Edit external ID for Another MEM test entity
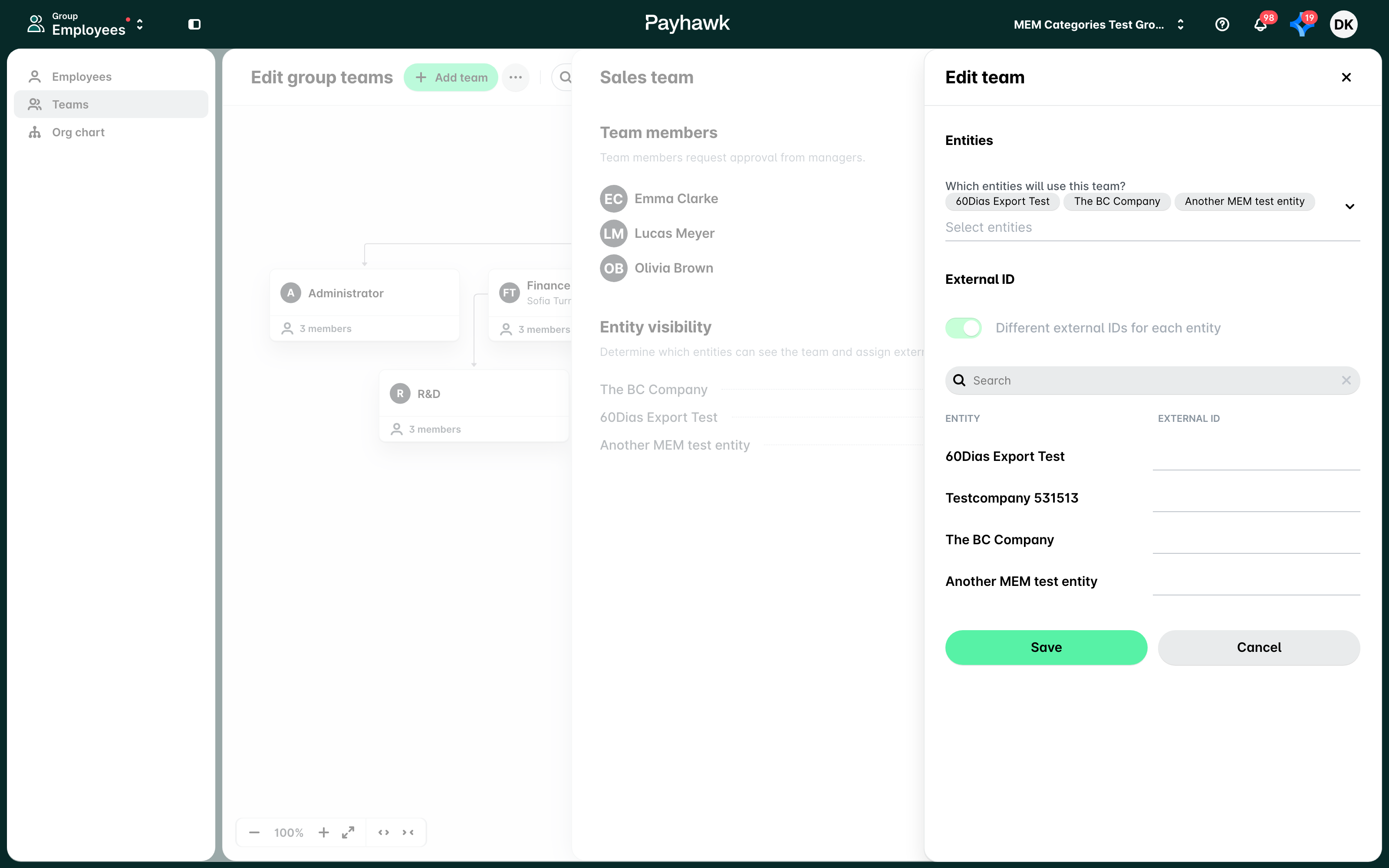Viewport: 1389px width, 868px height. [1256, 582]
